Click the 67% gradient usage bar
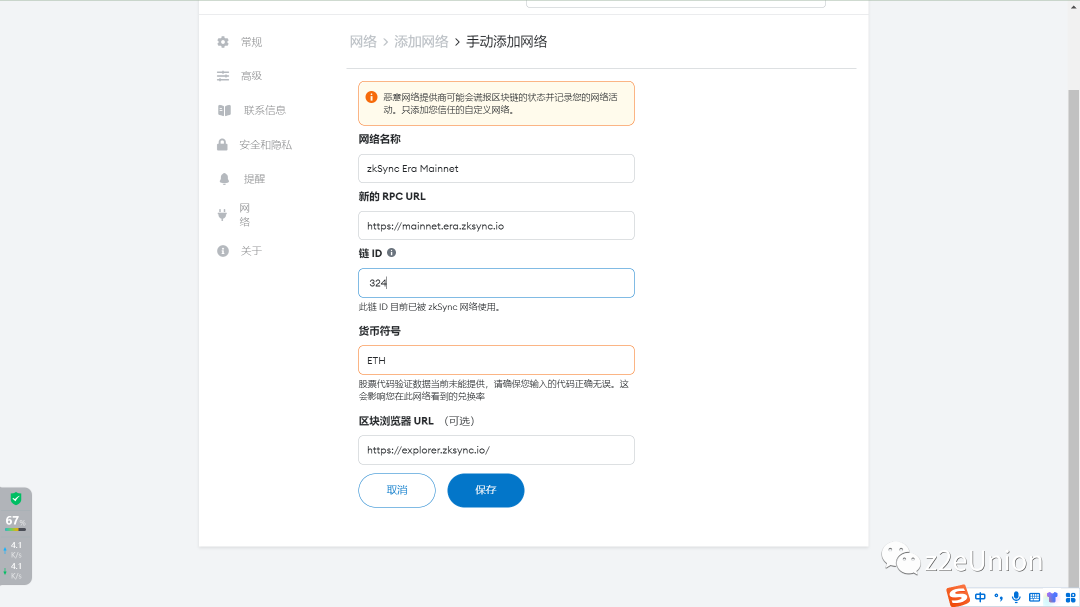1080x607 pixels. pos(15,528)
